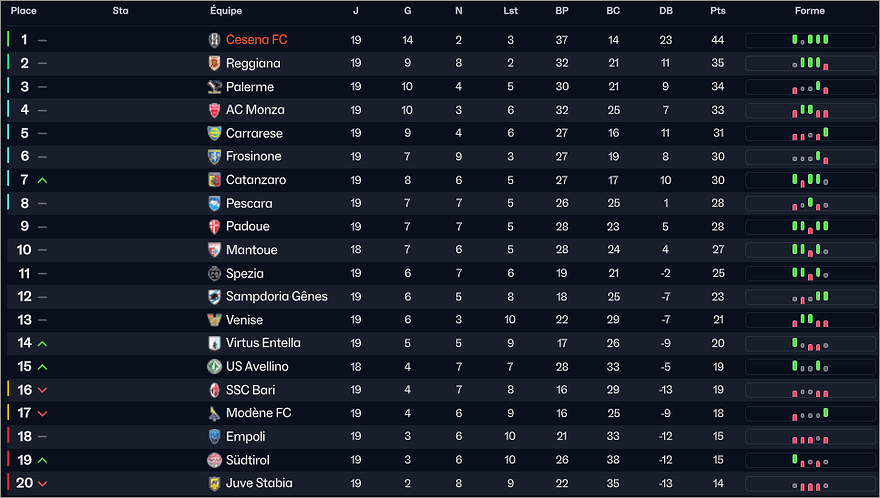Click the Cesena FC club crest
880x498 pixels.
[x=214, y=40]
